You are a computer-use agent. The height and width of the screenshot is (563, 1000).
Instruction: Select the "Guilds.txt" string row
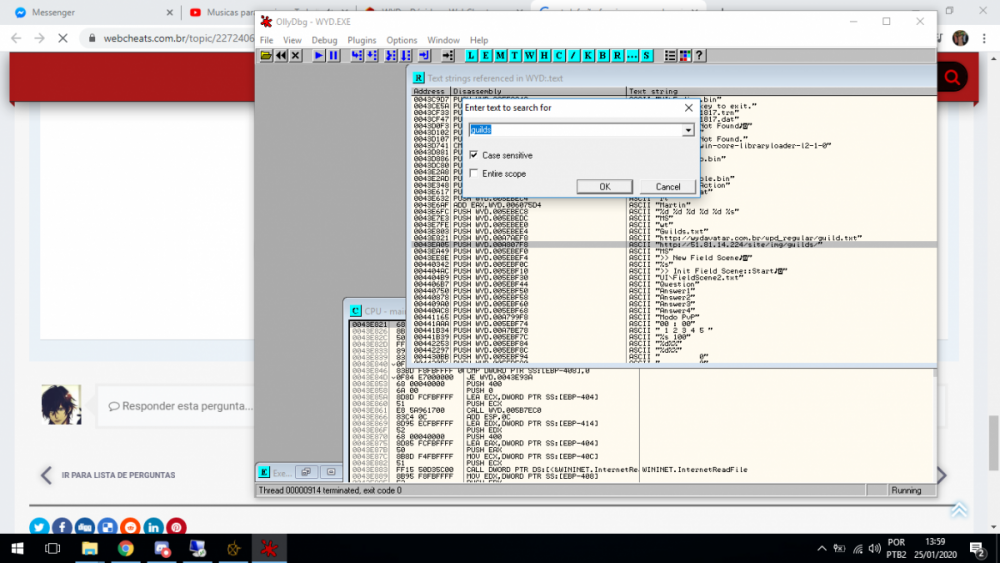pyautogui.click(x=674, y=231)
